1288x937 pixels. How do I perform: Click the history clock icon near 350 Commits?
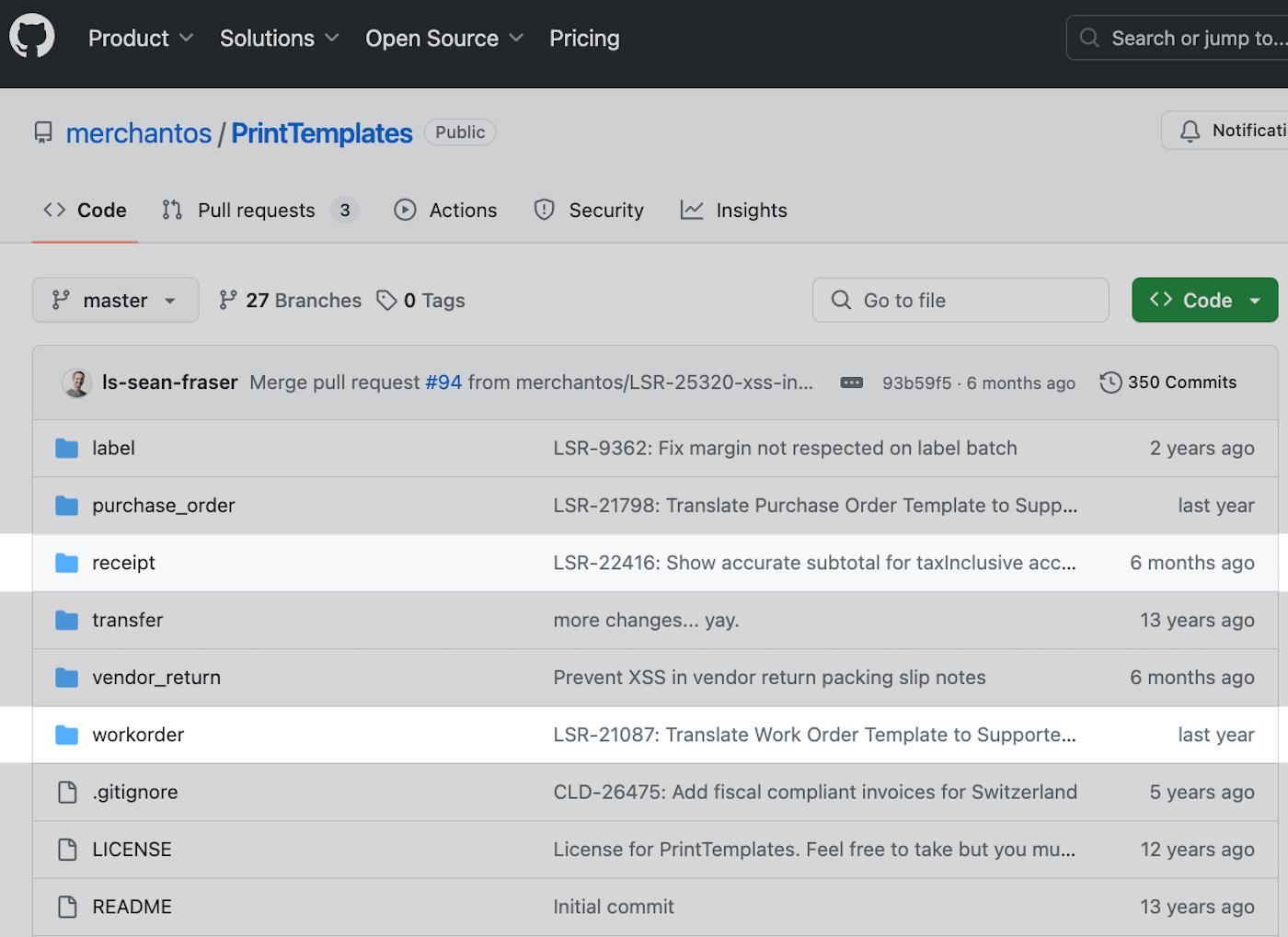[1110, 383]
